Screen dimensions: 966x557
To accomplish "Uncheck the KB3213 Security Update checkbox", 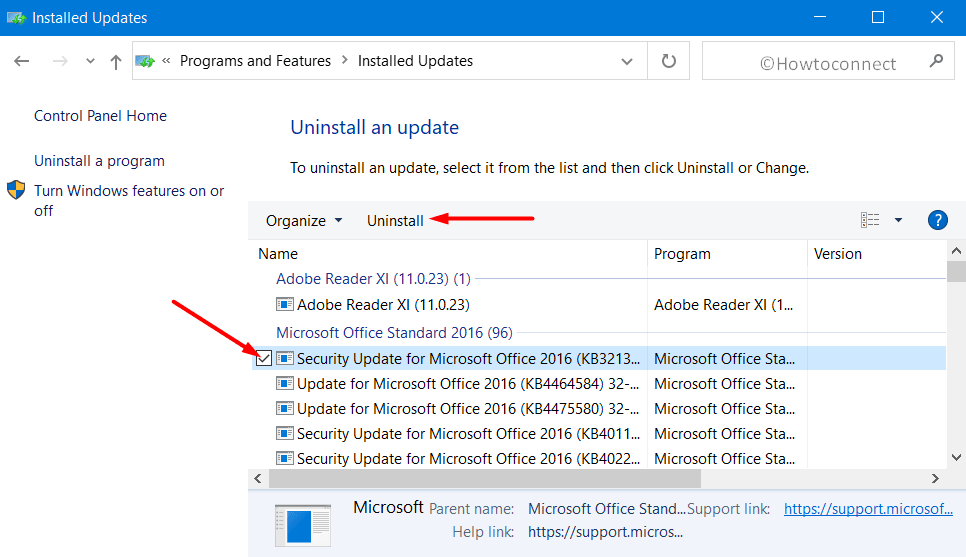I will [x=264, y=358].
